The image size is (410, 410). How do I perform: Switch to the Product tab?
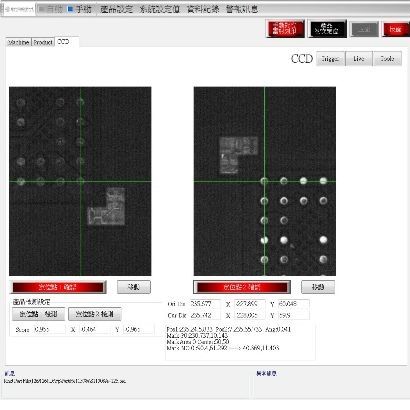[x=43, y=42]
